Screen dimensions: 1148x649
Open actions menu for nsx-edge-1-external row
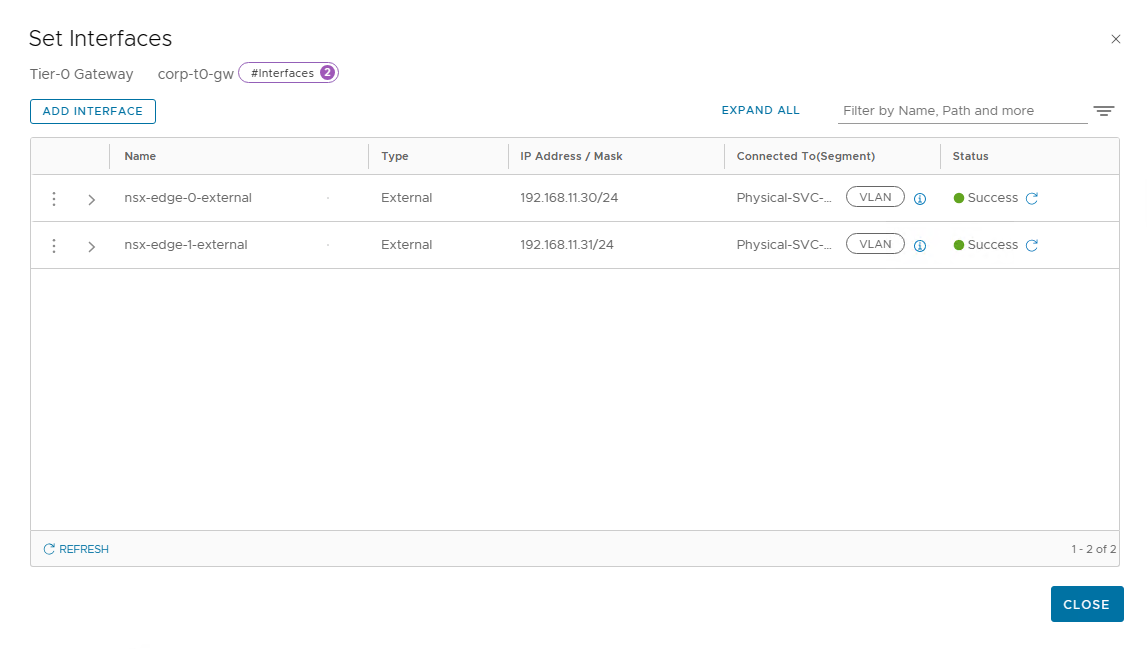[x=53, y=245]
